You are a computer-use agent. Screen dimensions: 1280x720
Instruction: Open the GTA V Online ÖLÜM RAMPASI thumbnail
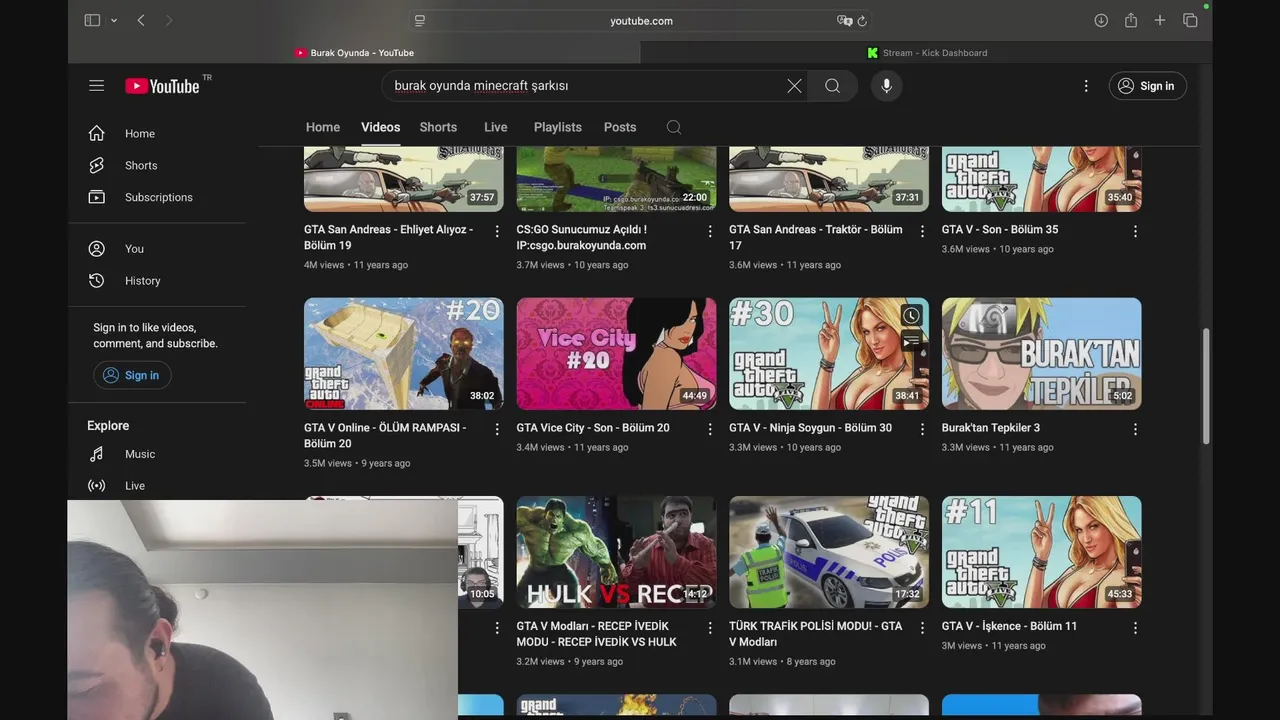pos(404,354)
